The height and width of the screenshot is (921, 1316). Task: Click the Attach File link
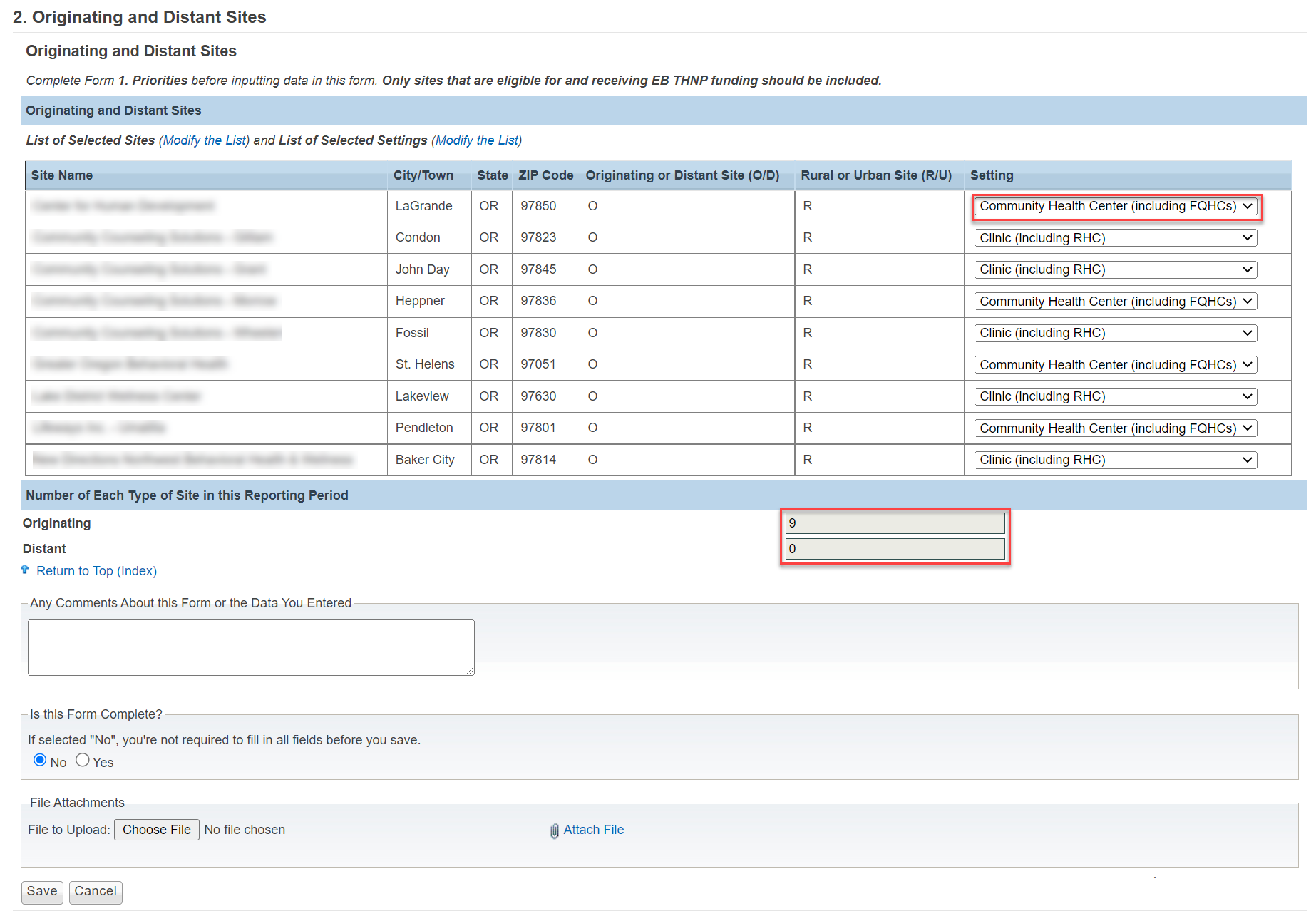click(x=594, y=830)
